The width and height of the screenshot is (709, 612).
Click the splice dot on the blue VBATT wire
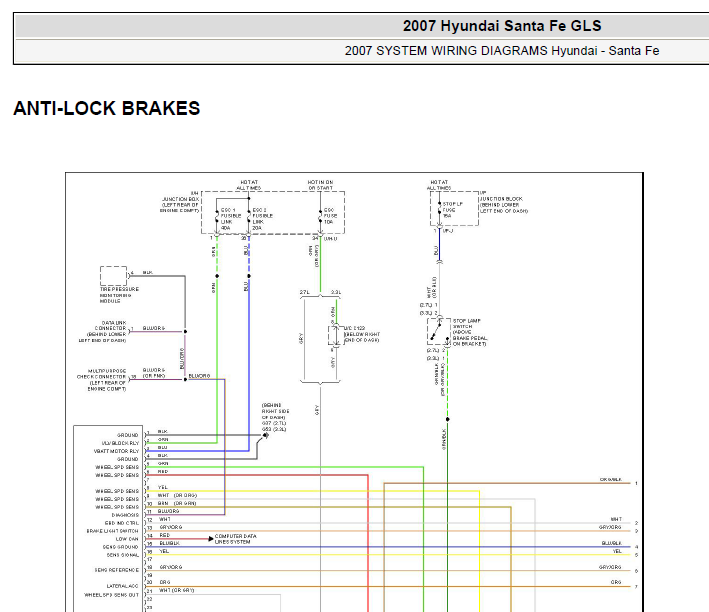click(249, 276)
